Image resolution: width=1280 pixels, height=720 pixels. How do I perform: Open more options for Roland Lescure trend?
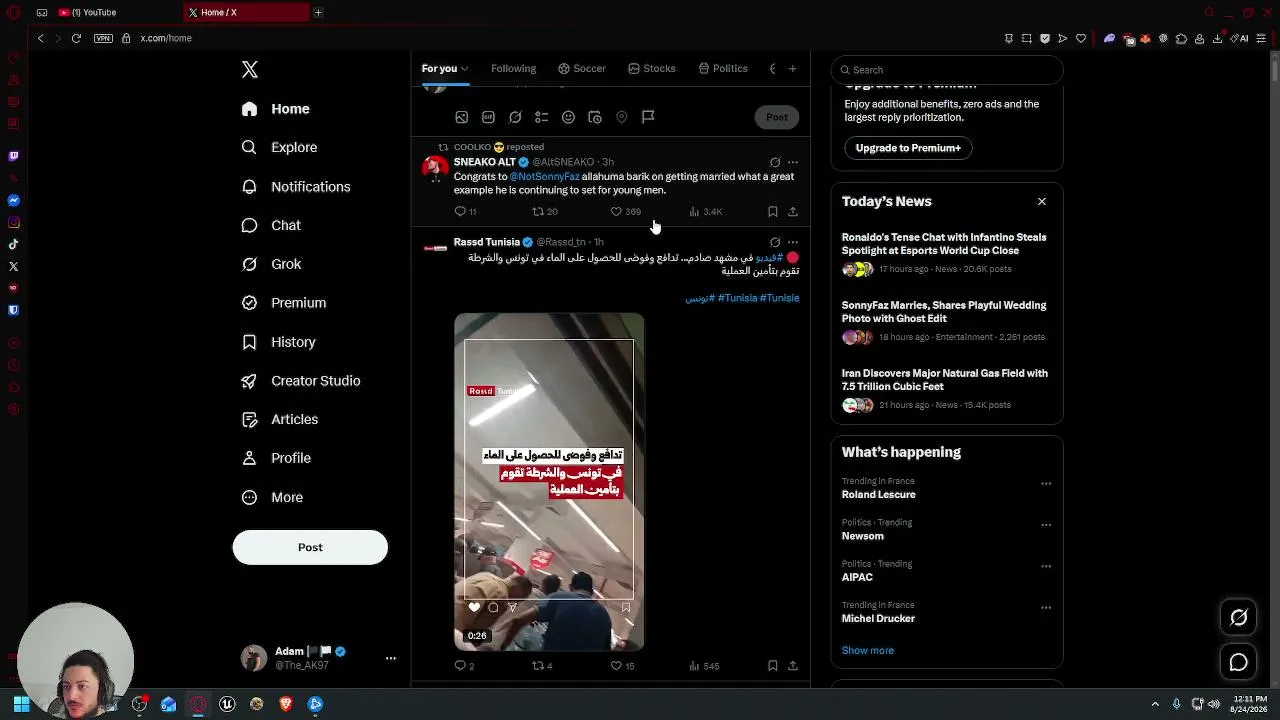(1046, 484)
